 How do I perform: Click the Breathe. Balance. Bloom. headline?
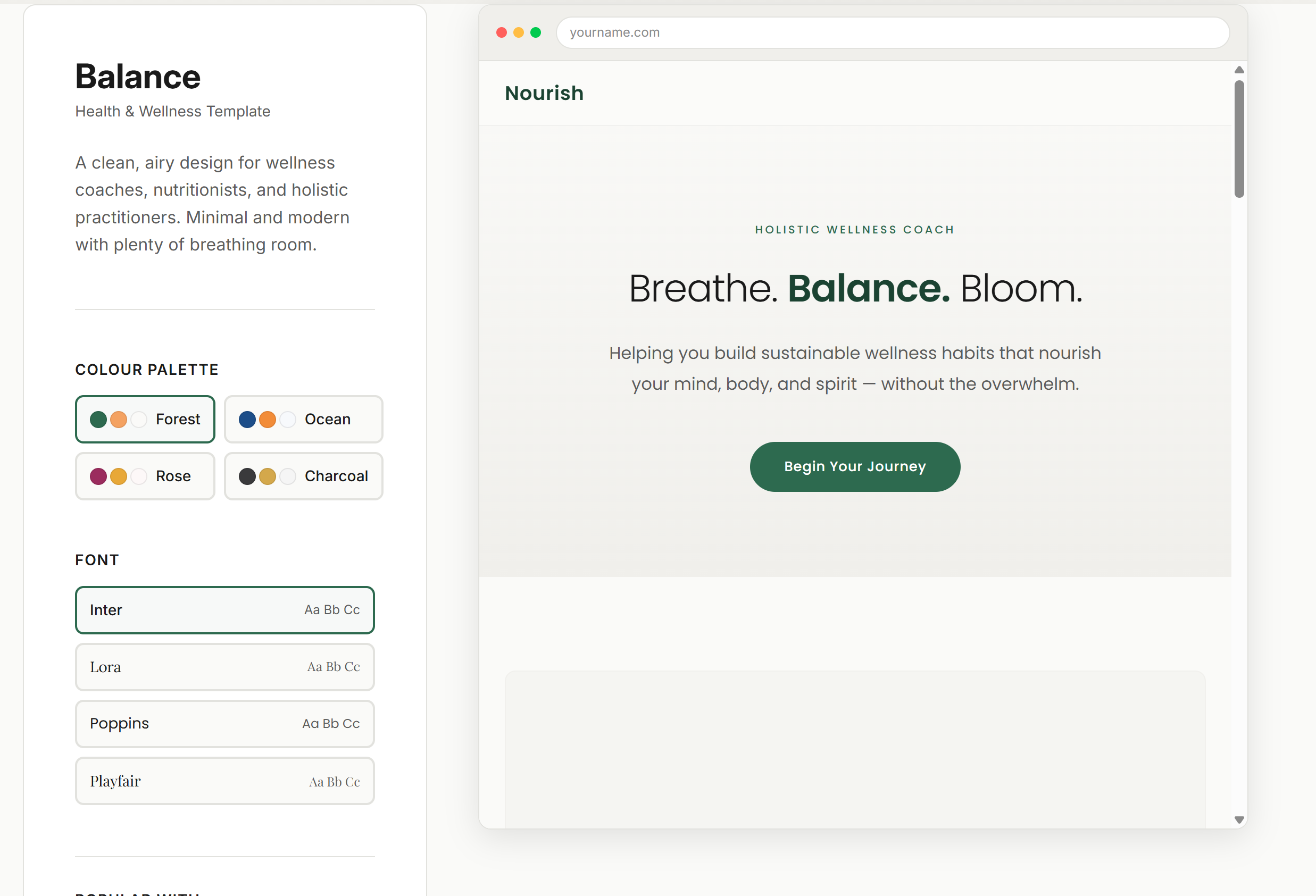(x=855, y=289)
